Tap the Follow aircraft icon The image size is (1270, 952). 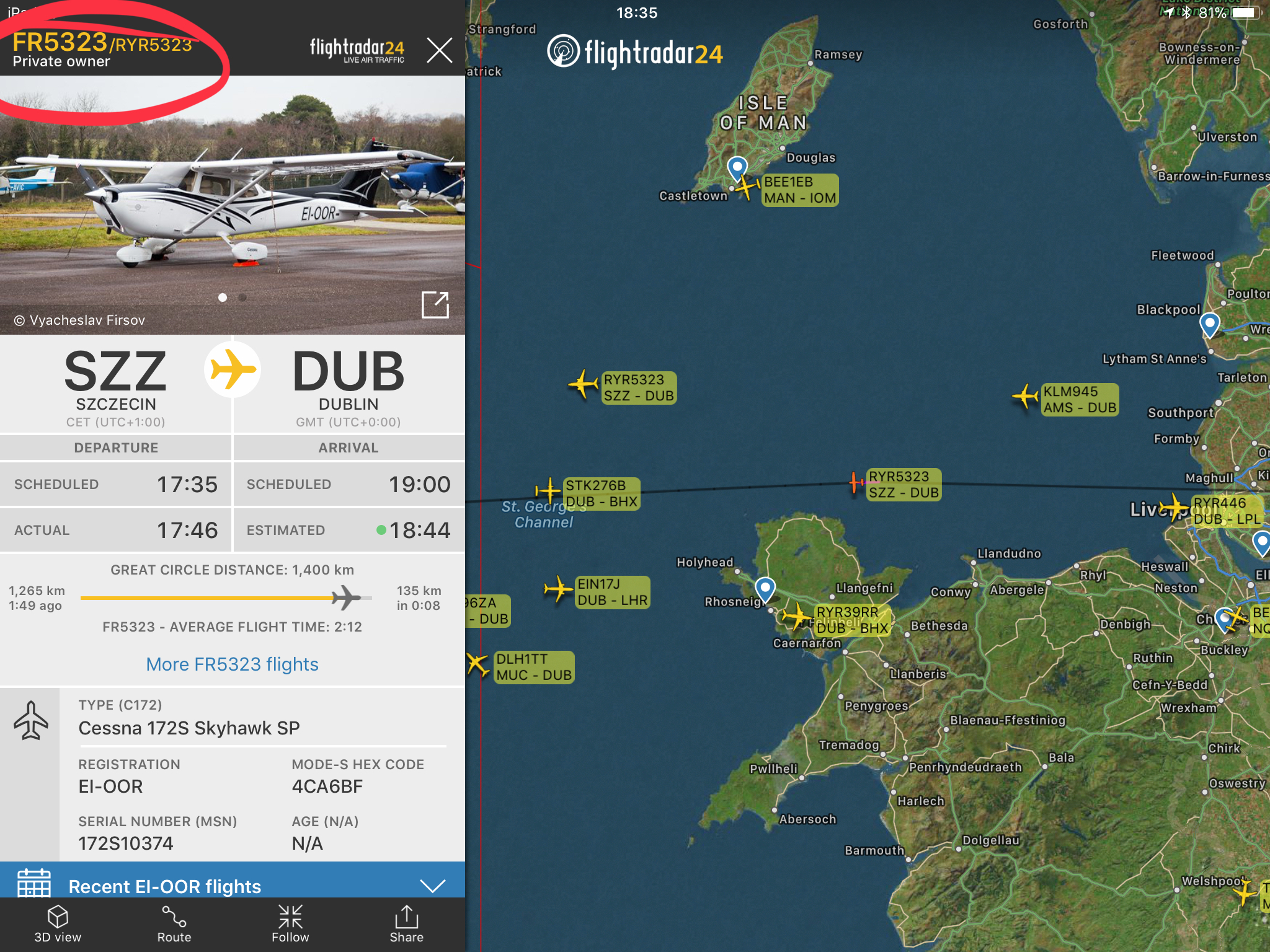pyautogui.click(x=290, y=917)
